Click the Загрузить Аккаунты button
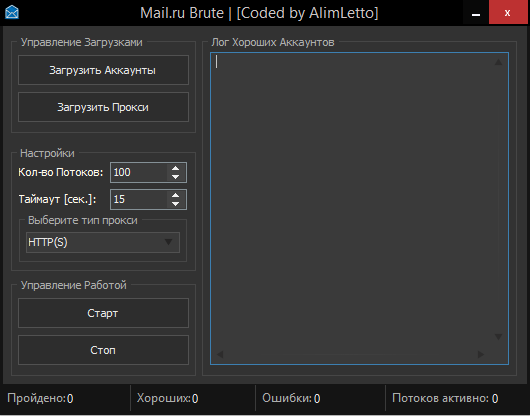The width and height of the screenshot is (530, 416). [x=103, y=70]
